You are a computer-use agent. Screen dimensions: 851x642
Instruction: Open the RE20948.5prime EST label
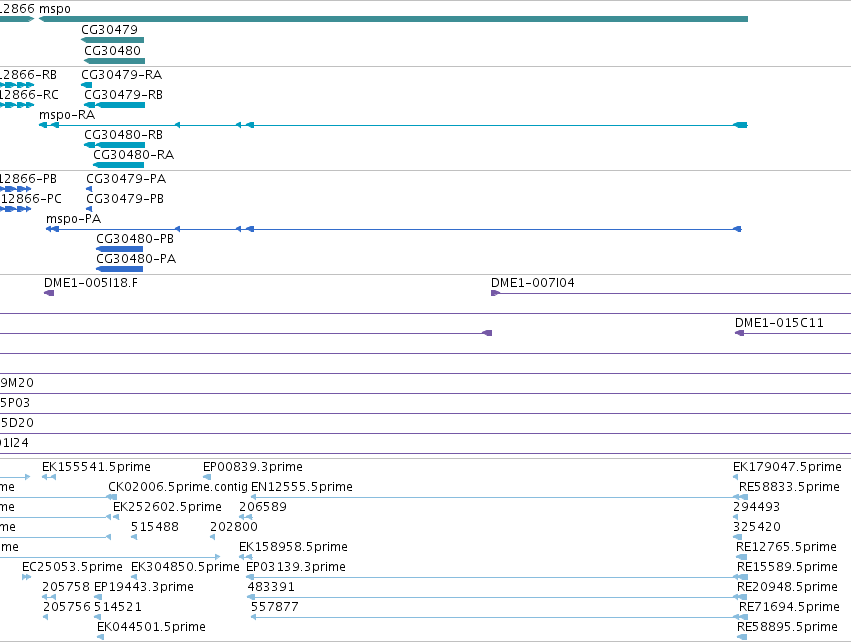[x=787, y=587]
